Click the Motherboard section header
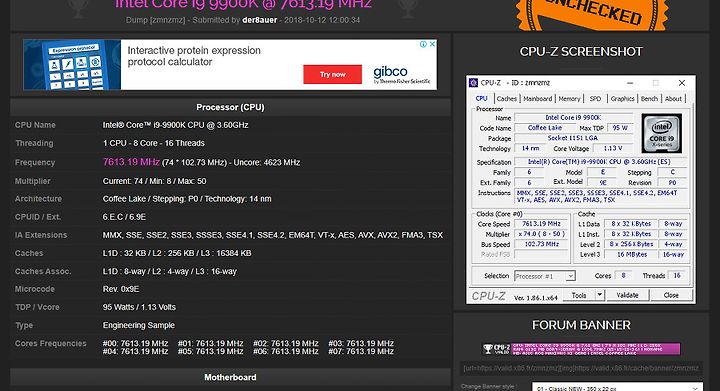 (230, 377)
